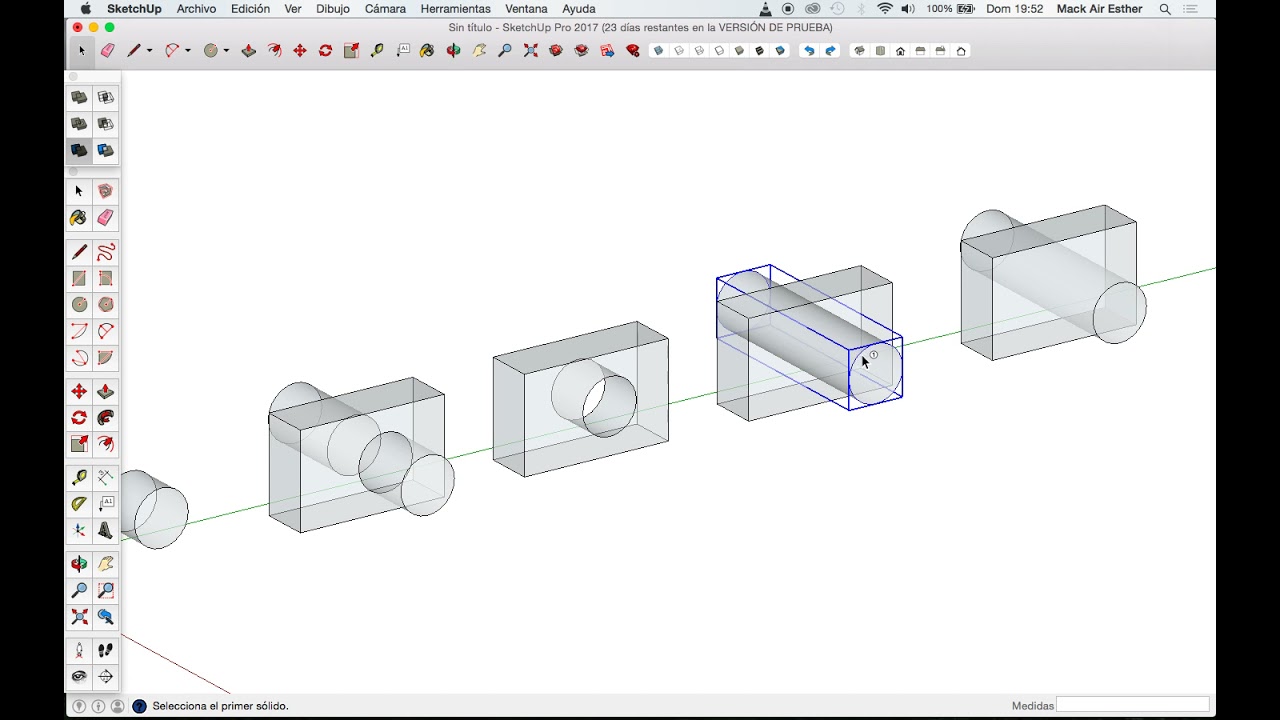Screen dimensions: 1280x720
Task: Select the Axes tool
Action: [x=79, y=531]
